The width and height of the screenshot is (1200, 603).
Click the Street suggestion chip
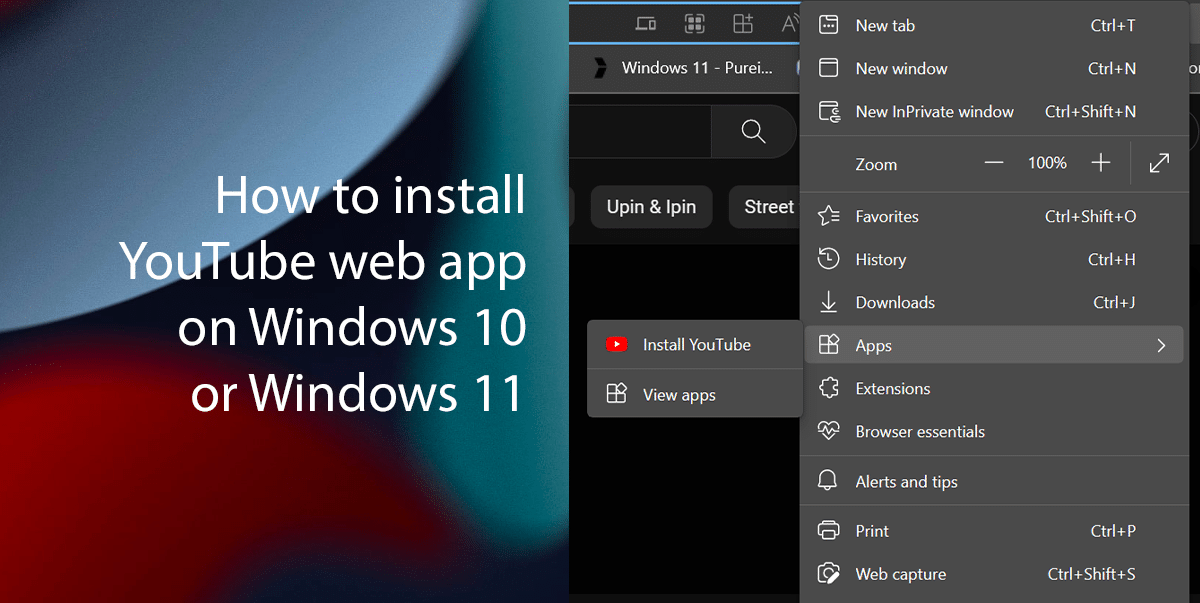click(x=768, y=207)
